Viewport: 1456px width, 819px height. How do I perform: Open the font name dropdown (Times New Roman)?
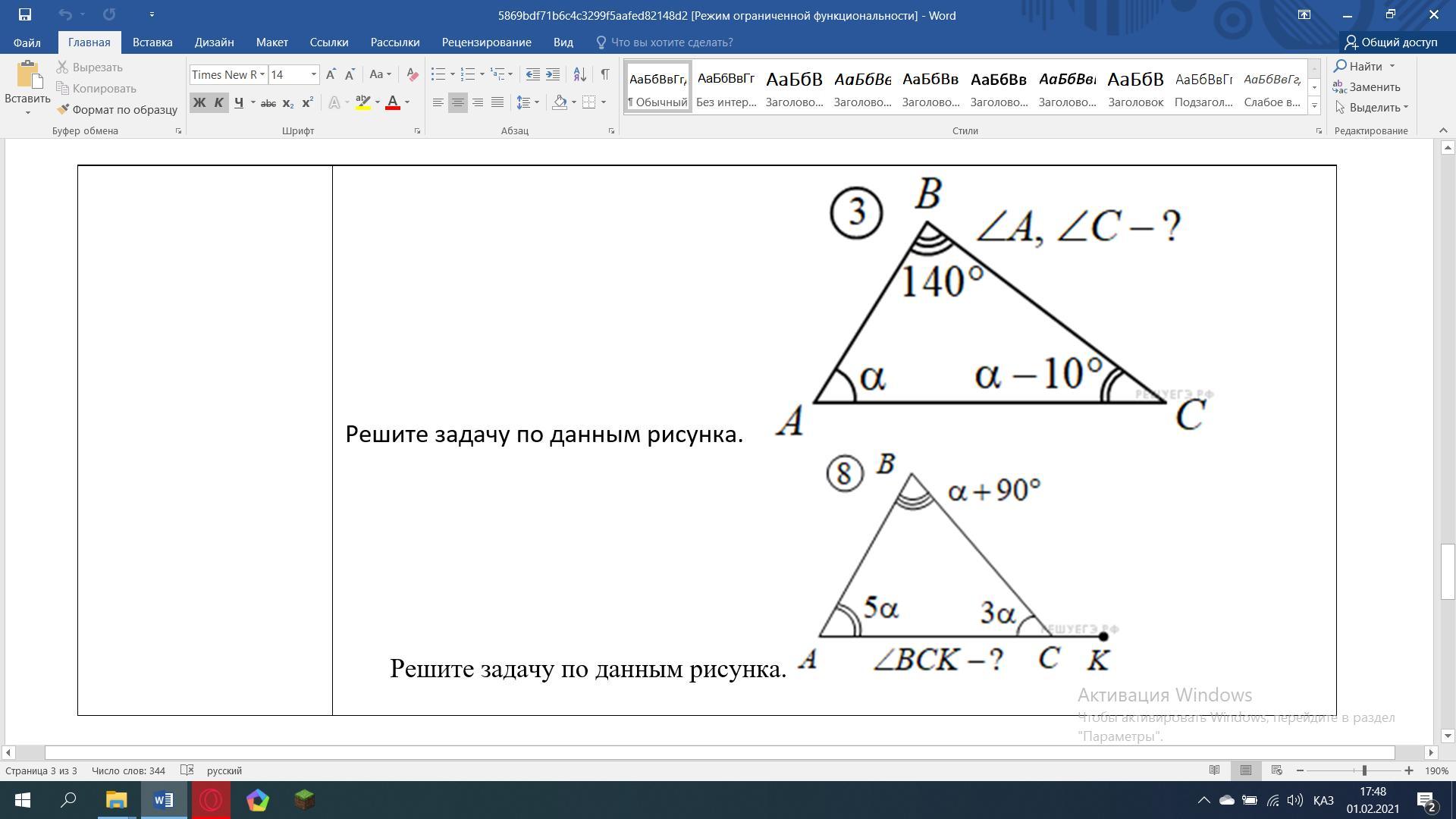pos(262,74)
